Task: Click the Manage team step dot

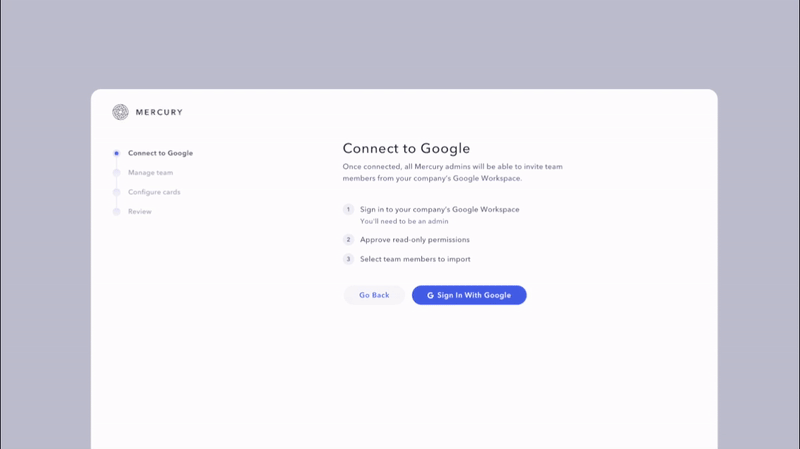Action: tap(117, 173)
